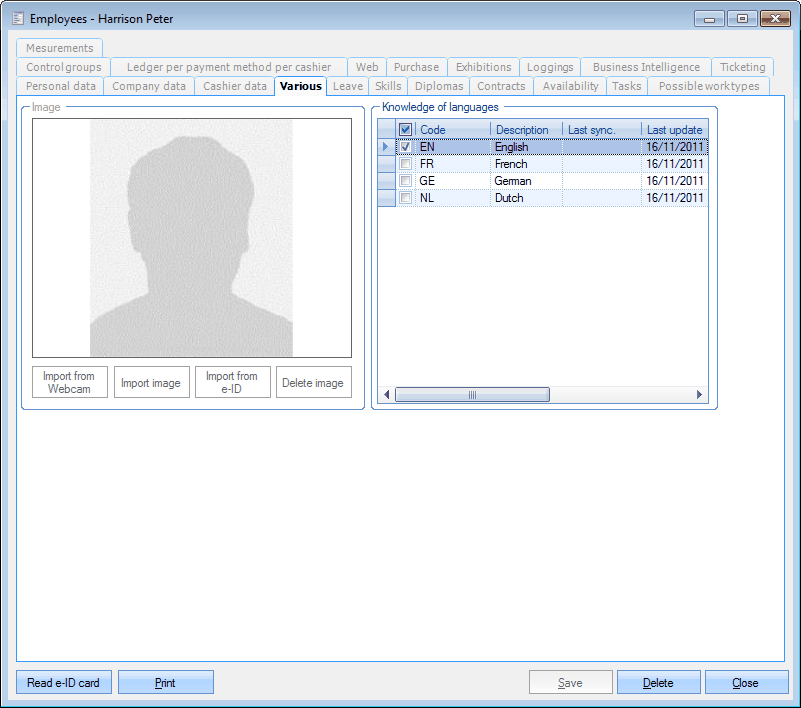The height and width of the screenshot is (708, 801).
Task: Toggle the select-all checkbox in the languages header
Action: (x=406, y=129)
